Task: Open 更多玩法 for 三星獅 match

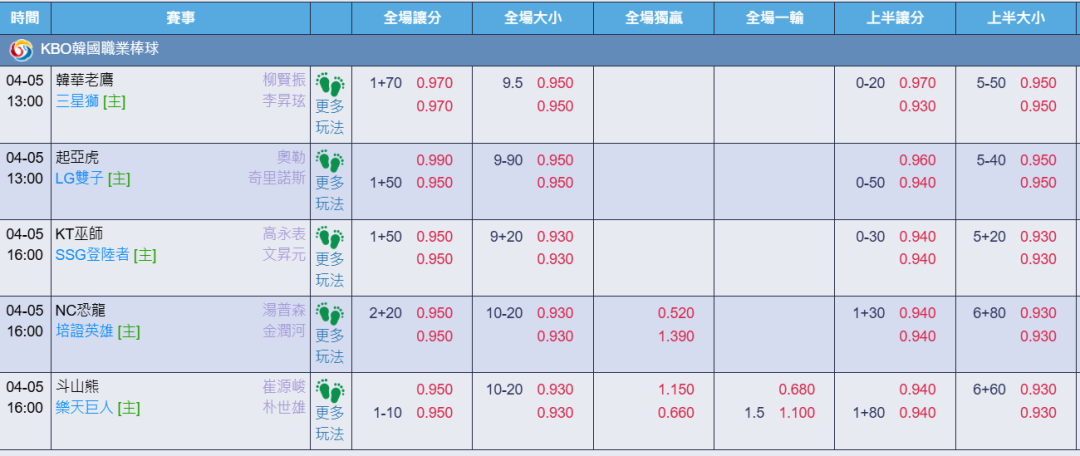Action: [x=330, y=117]
